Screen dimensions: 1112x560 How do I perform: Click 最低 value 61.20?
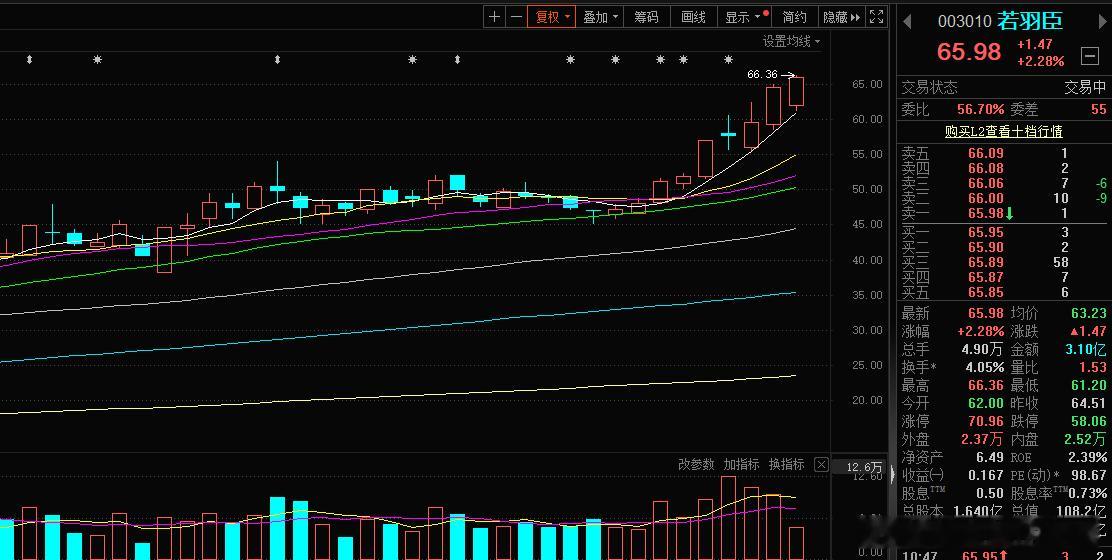1088,386
